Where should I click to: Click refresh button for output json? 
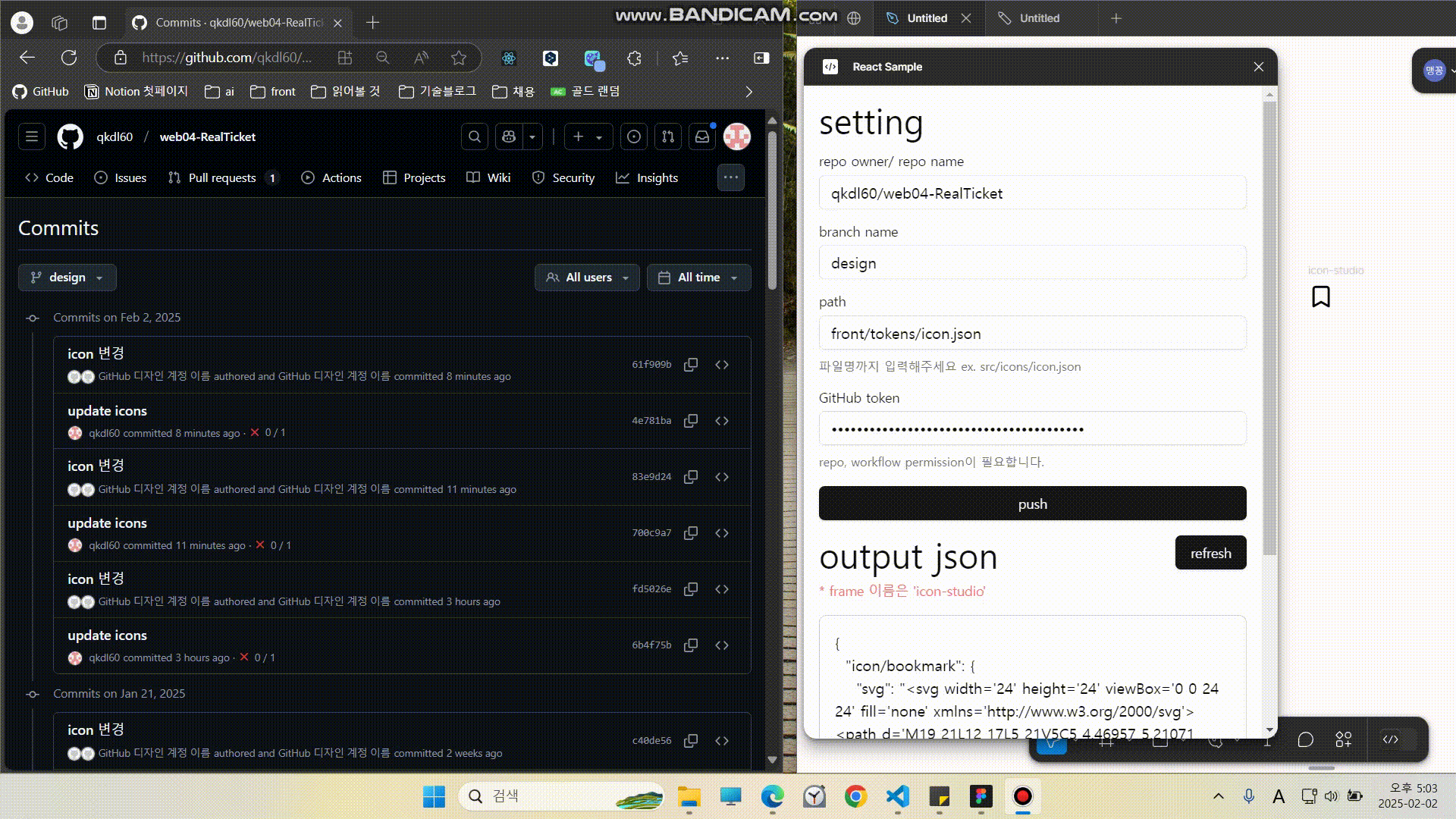click(x=1210, y=553)
